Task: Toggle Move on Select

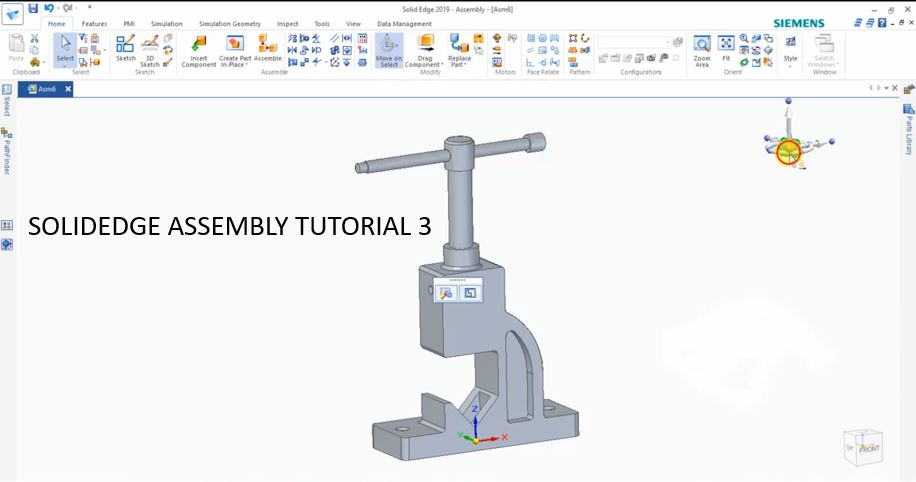Action: point(388,50)
